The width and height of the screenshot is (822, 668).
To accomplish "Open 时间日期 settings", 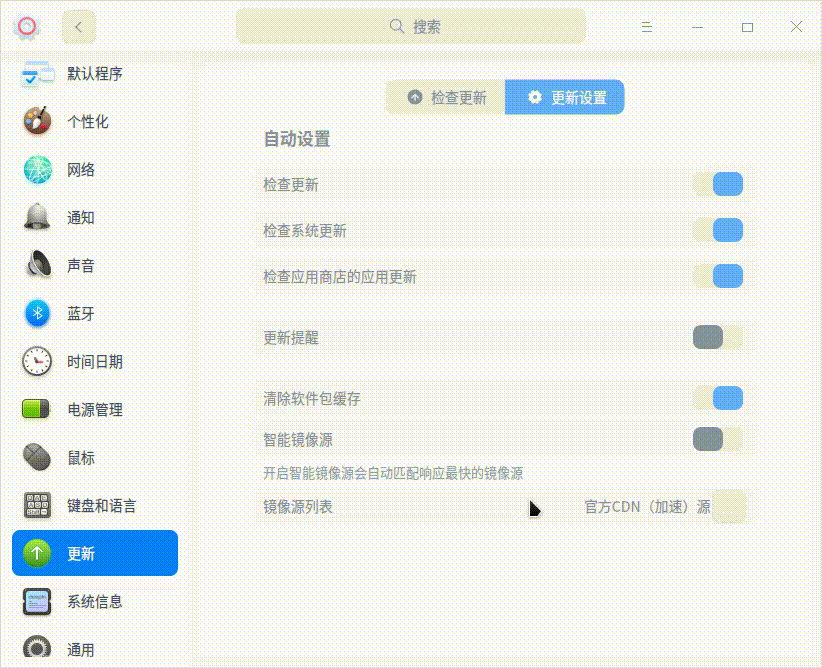I will pos(95,361).
